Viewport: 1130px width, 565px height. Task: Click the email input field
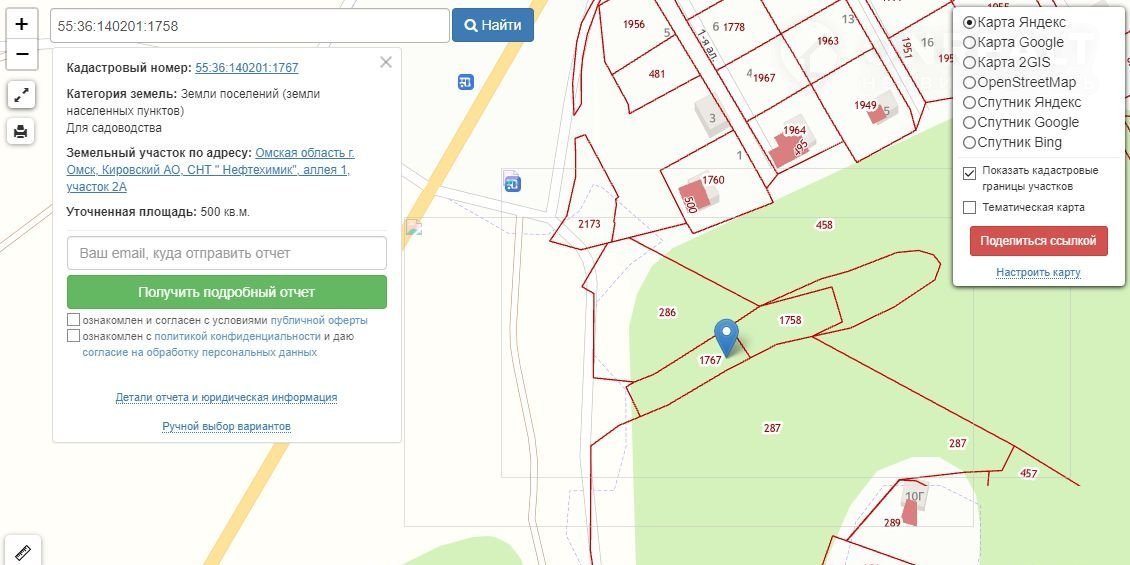point(226,253)
